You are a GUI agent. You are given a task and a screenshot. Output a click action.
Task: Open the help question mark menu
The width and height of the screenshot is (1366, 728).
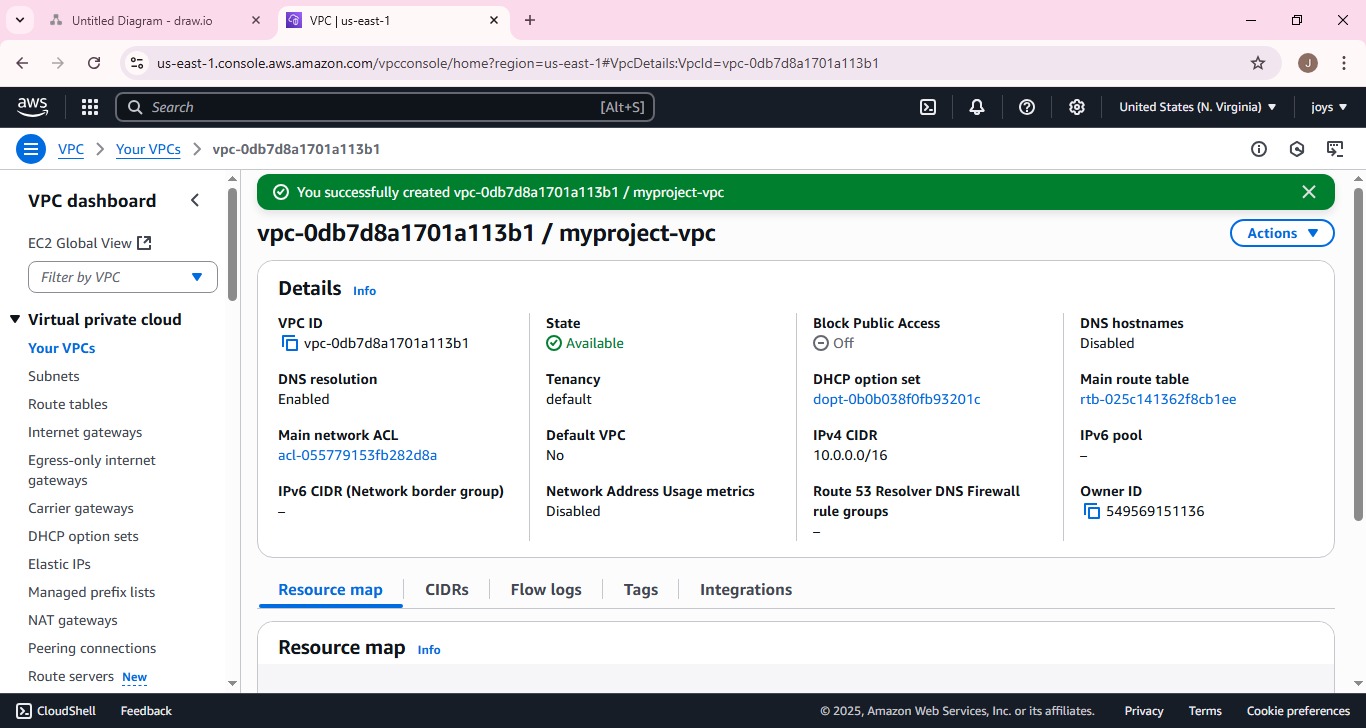coord(1027,107)
